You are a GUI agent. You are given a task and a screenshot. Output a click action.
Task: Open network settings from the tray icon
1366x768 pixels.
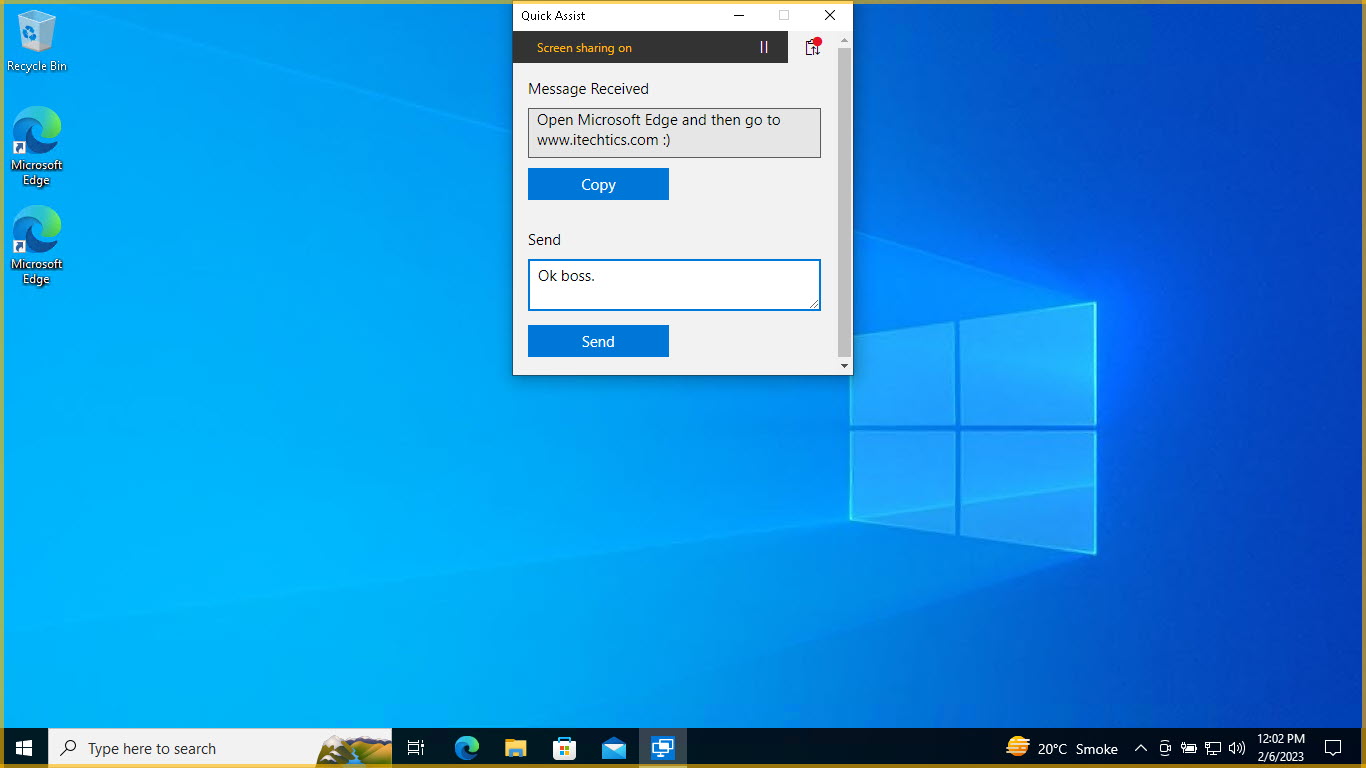point(1213,748)
